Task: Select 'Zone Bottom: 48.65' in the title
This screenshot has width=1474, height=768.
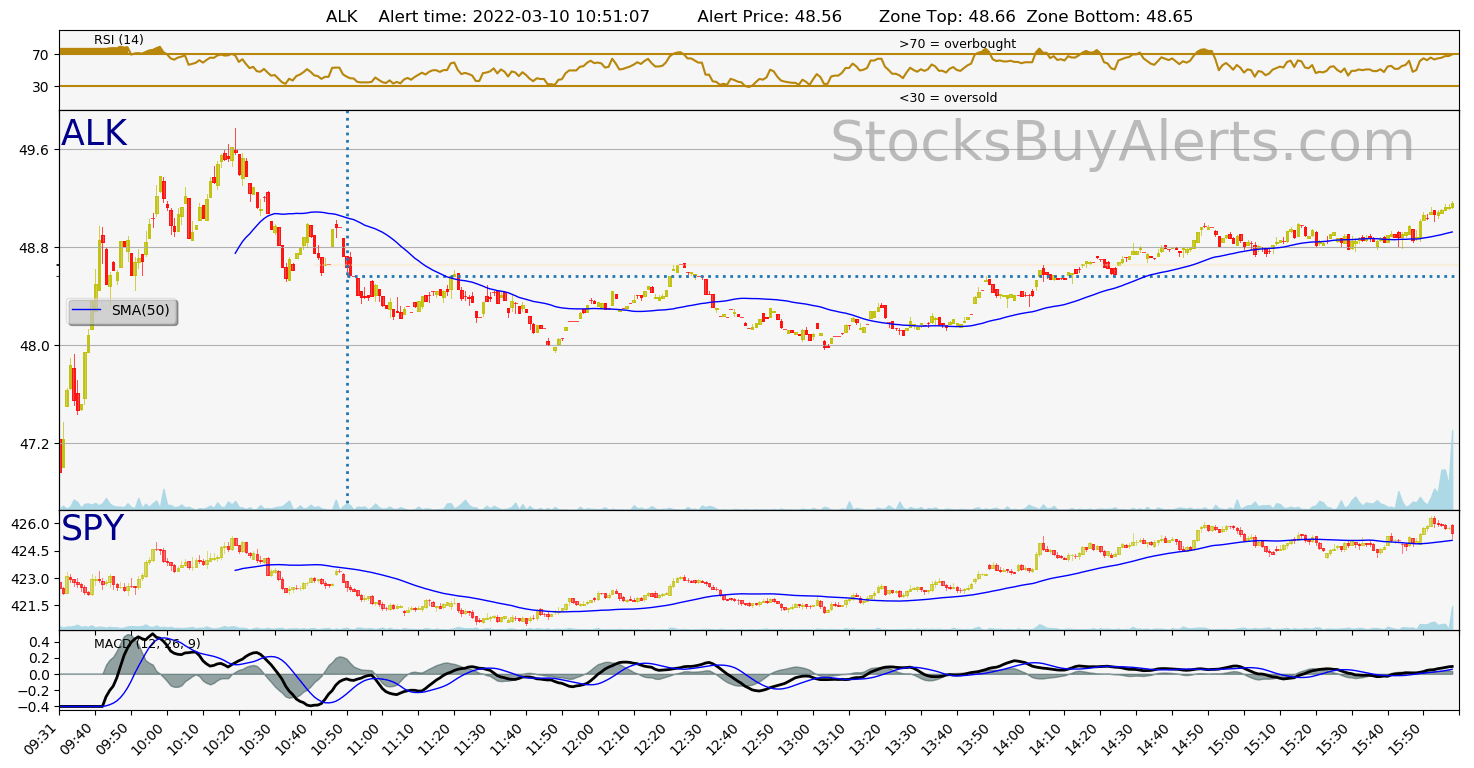Action: coord(1110,17)
